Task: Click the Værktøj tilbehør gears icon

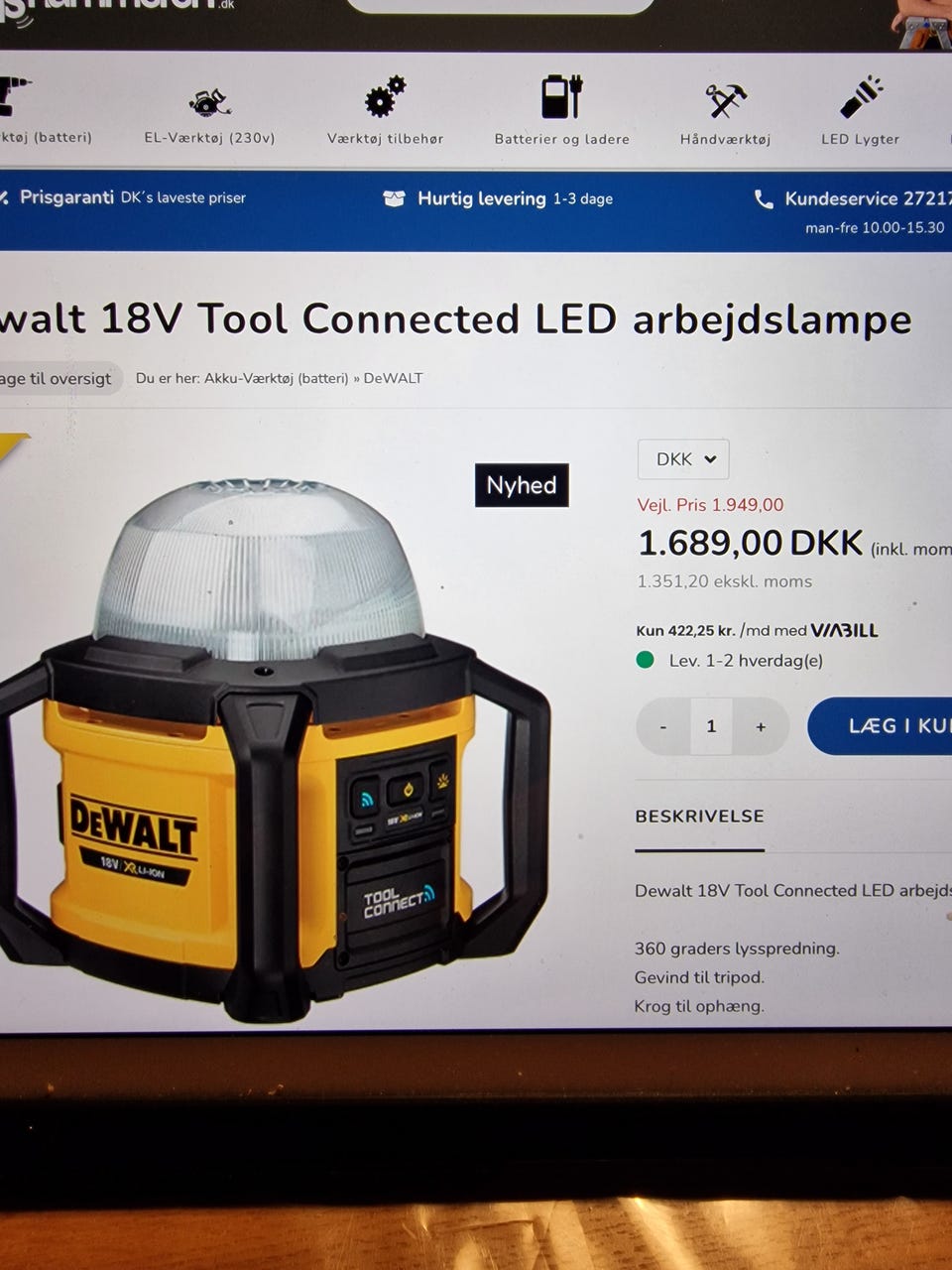Action: tap(385, 97)
